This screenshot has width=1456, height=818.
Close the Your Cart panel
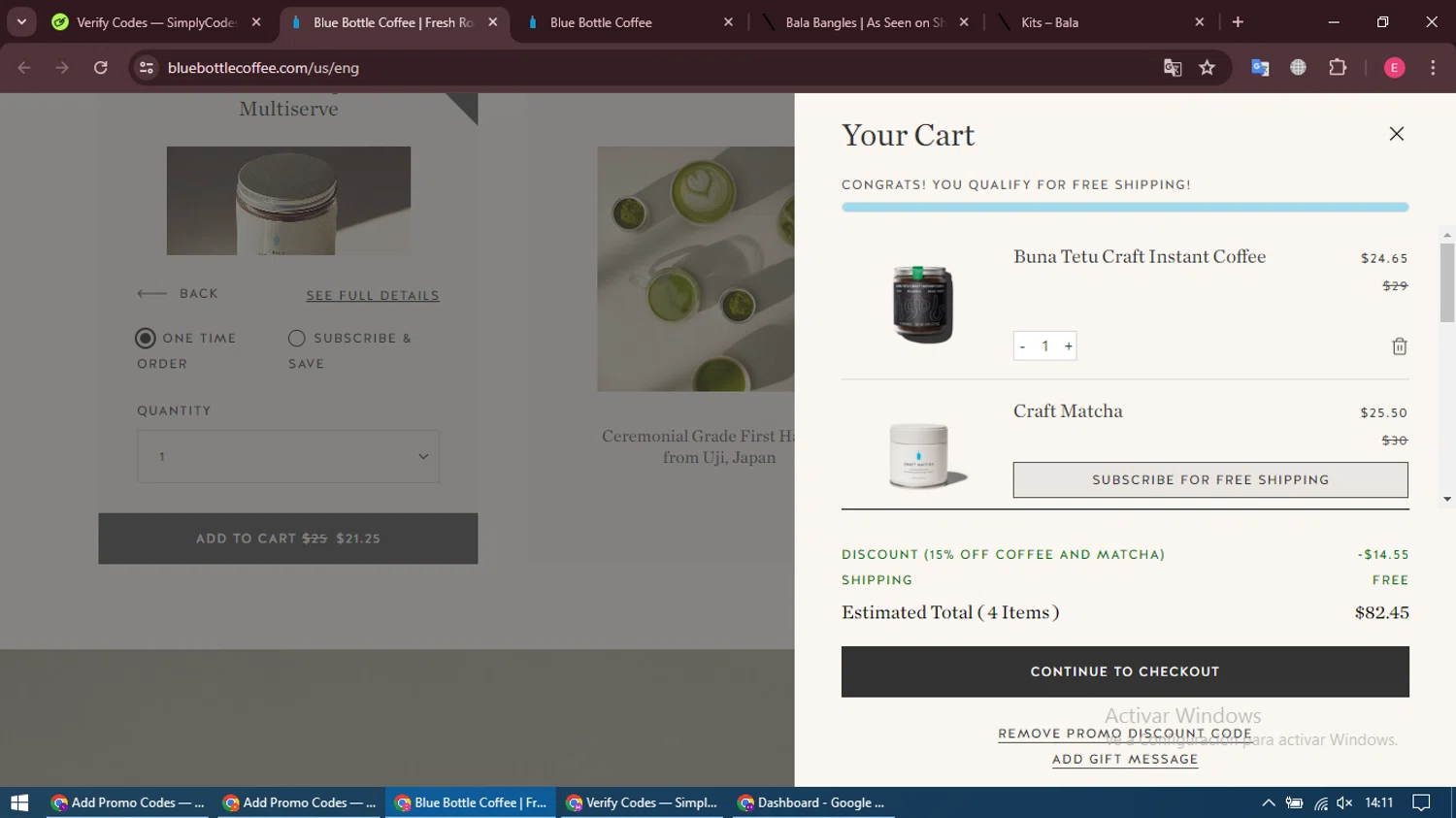tap(1396, 134)
